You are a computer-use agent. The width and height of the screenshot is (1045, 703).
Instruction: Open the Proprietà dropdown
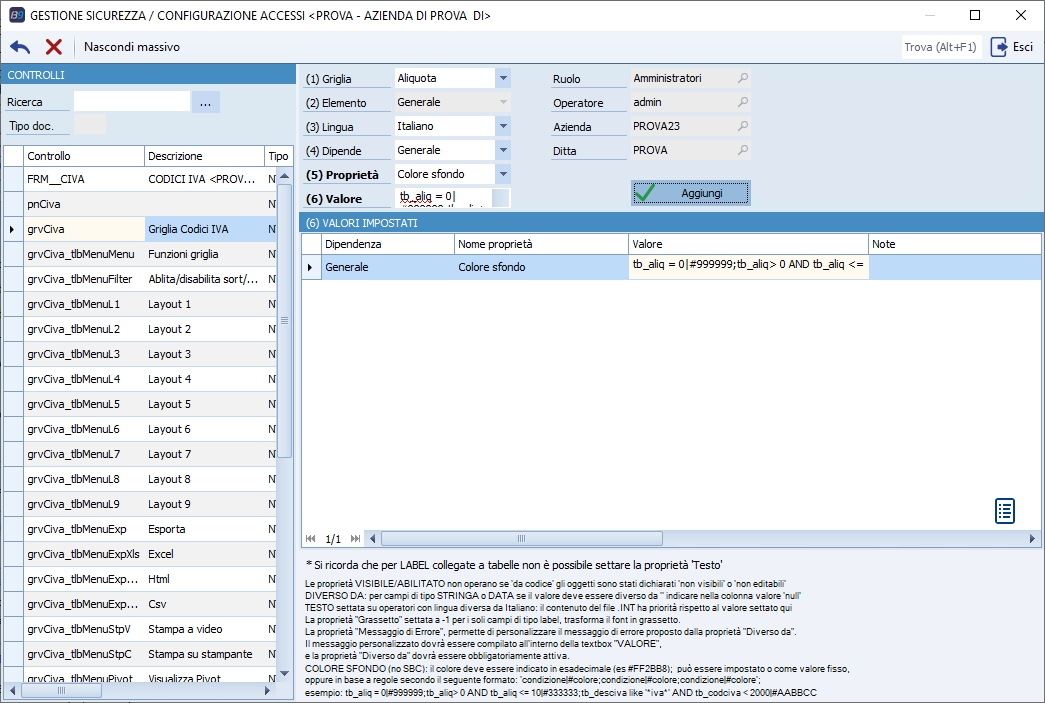pos(503,174)
